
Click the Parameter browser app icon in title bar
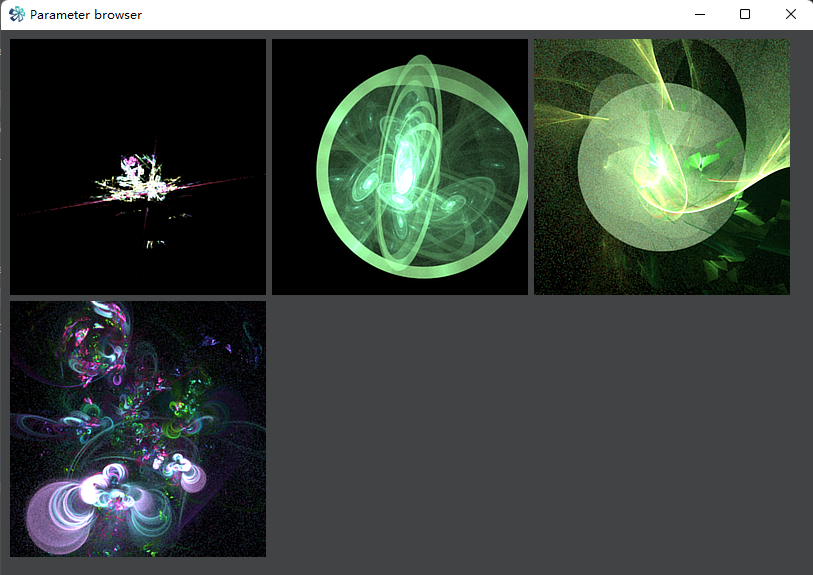tap(17, 15)
